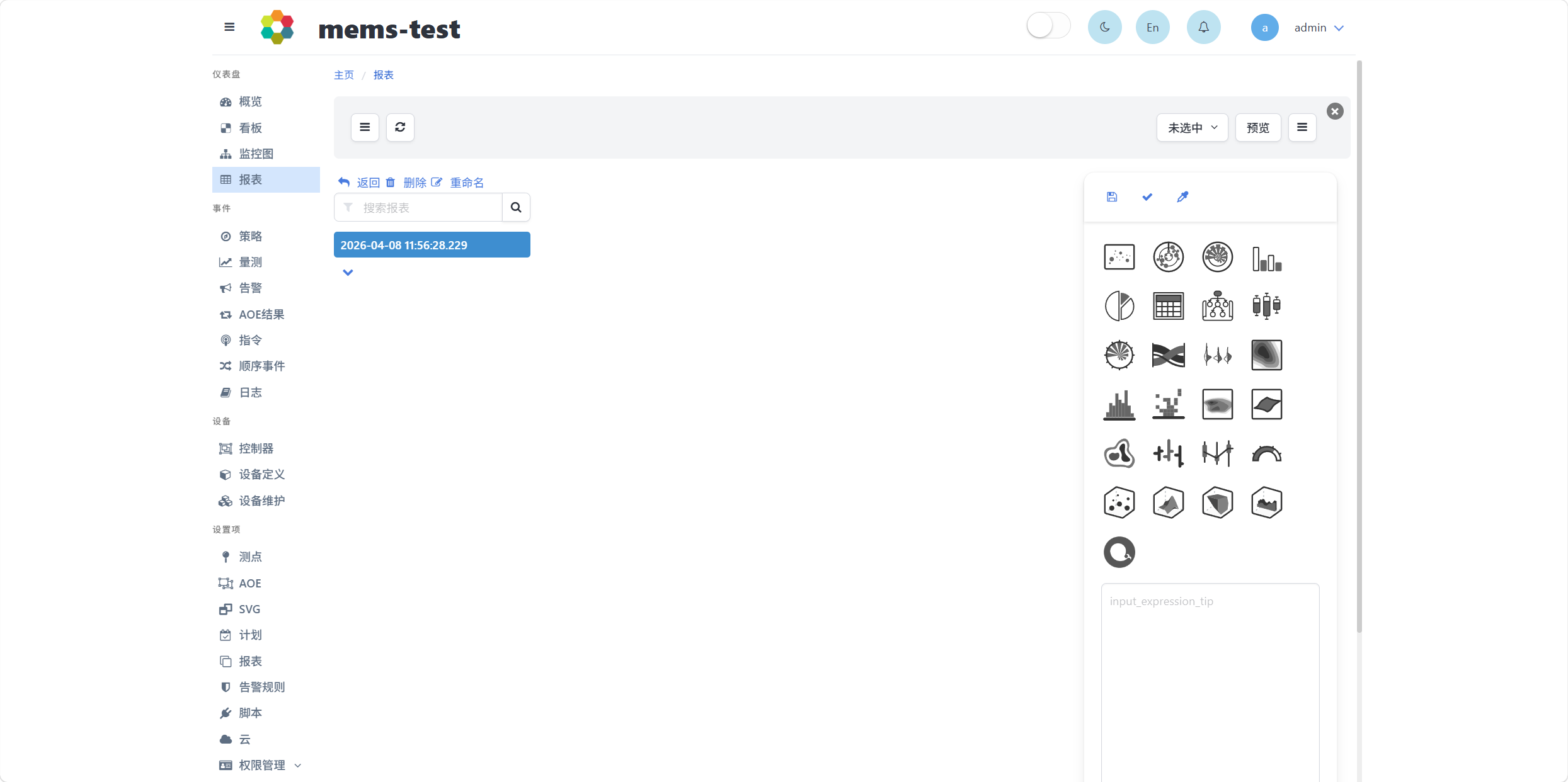Open the 未选中 dropdown
1568x782 pixels.
[1193, 128]
